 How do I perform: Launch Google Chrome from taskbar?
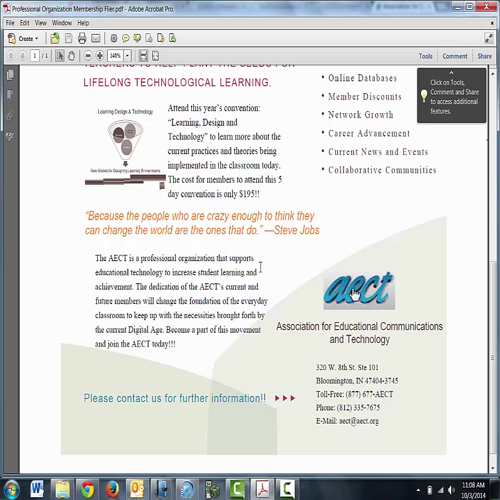click(87, 490)
